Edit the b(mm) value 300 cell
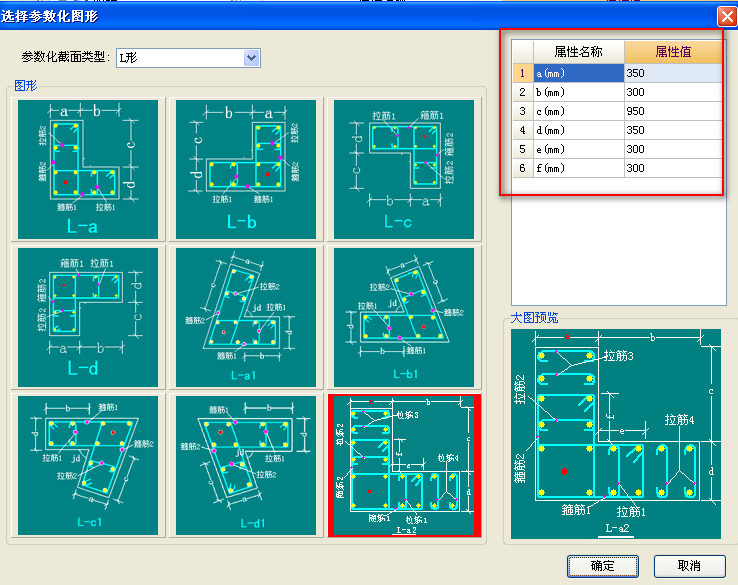Image resolution: width=738 pixels, height=585 pixels. 673,92
